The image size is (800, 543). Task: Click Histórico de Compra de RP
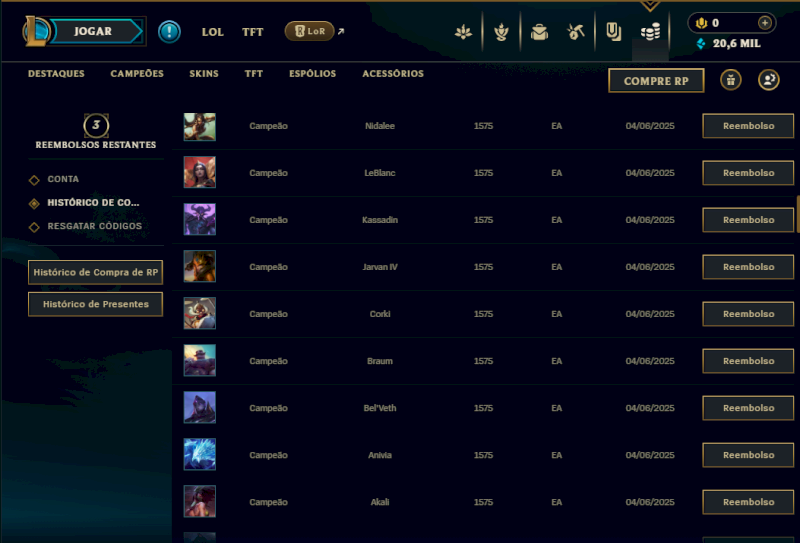95,273
